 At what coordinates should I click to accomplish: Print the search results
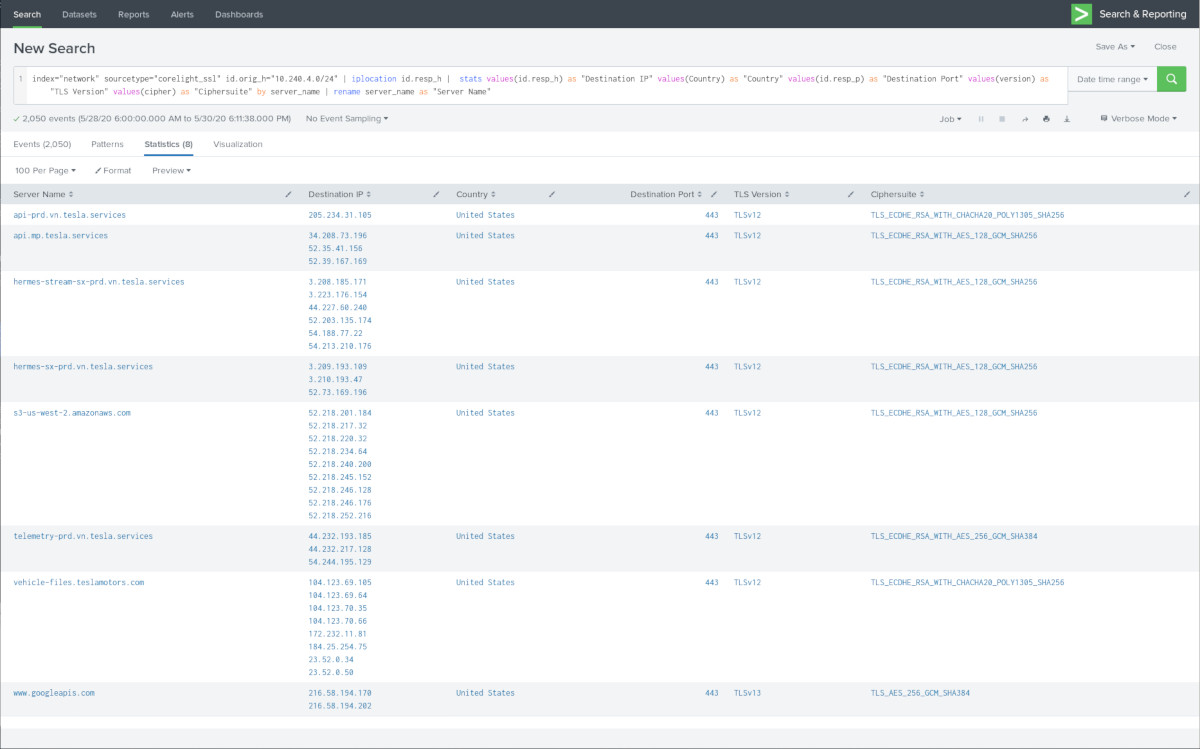coord(1046,119)
